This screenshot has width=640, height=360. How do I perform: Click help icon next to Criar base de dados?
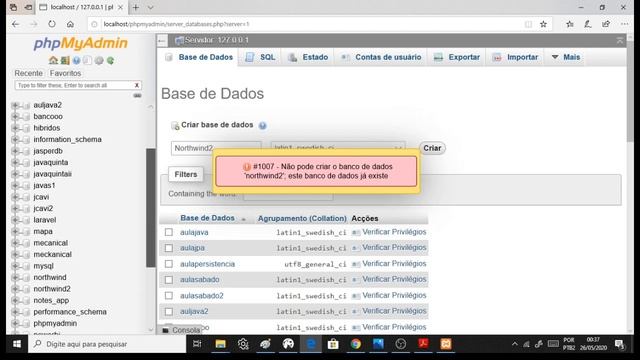point(262,125)
